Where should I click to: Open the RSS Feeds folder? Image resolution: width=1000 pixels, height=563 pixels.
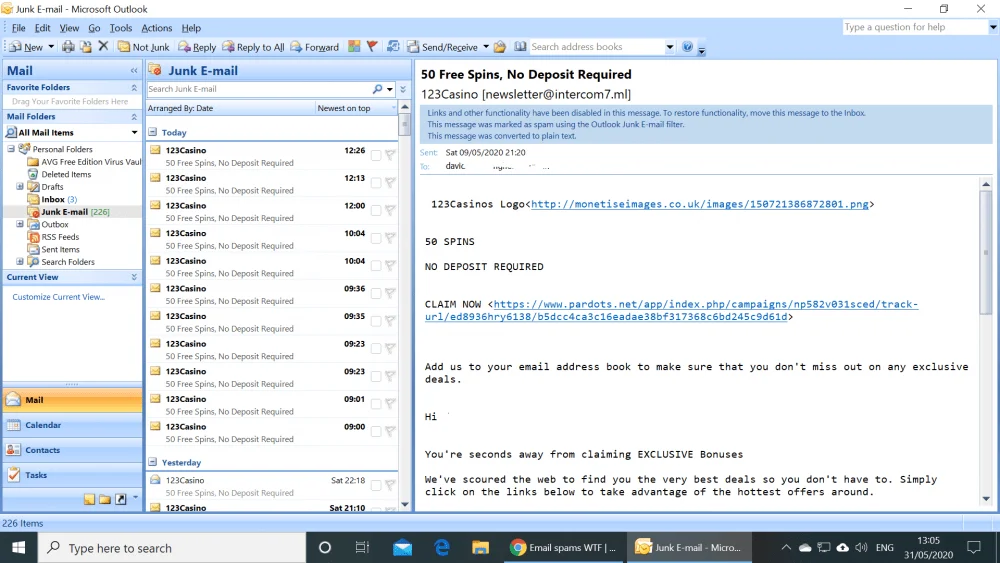[x=60, y=237]
